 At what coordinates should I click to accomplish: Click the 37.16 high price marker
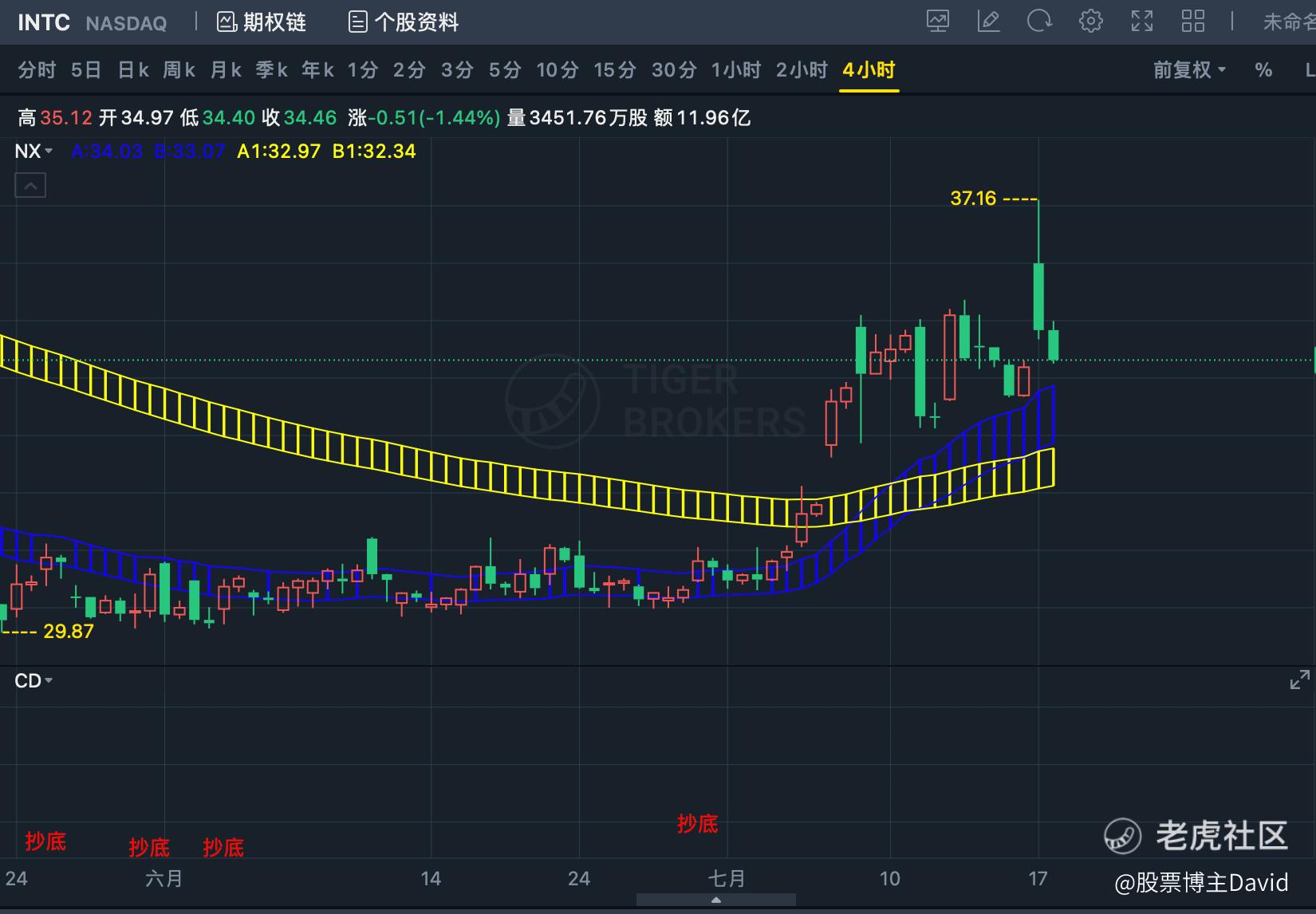(x=973, y=198)
